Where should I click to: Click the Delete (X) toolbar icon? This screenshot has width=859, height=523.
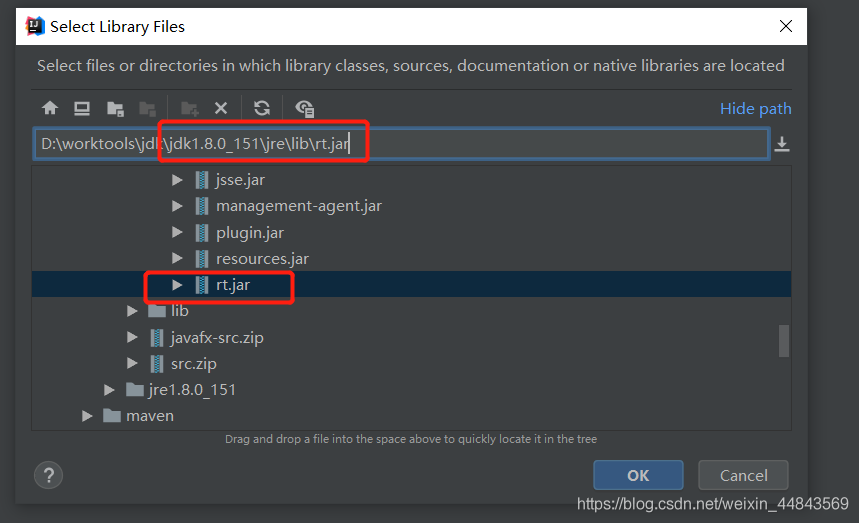221,108
